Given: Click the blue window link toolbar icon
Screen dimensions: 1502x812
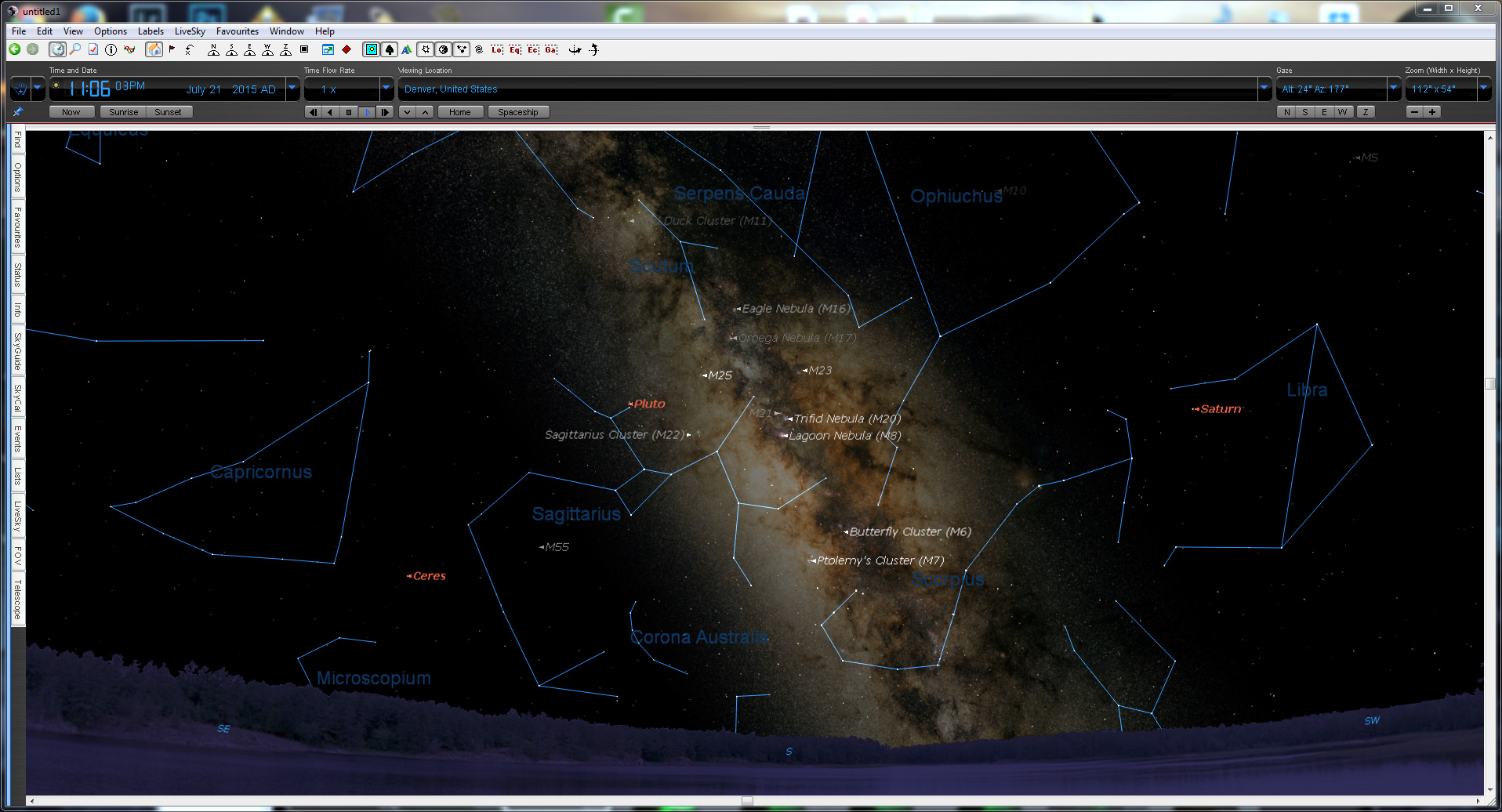Looking at the screenshot, I should pos(328,49).
